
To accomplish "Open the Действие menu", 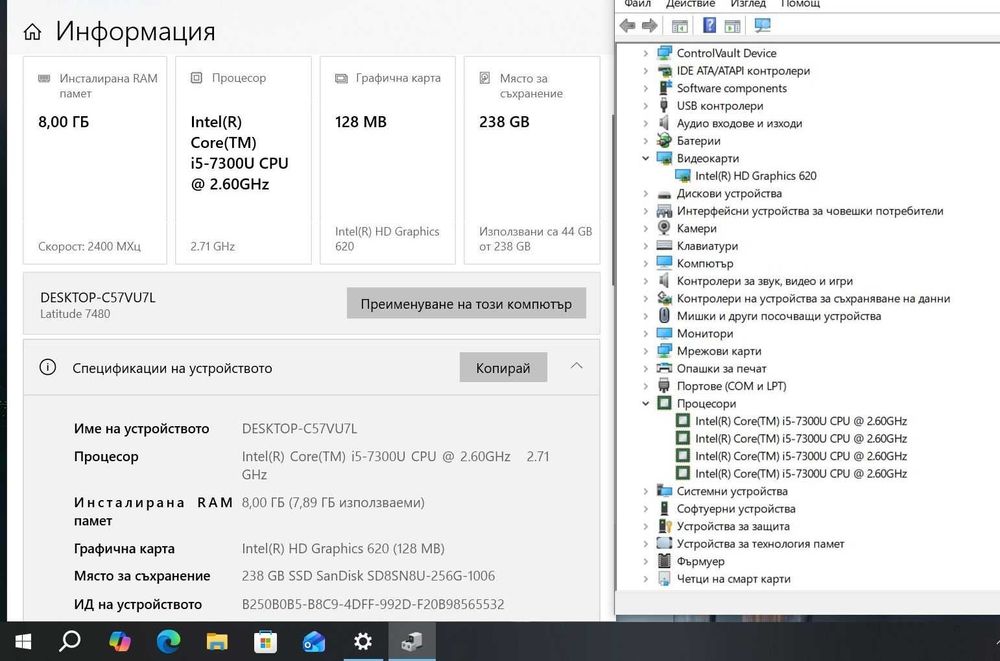I will [690, 4].
